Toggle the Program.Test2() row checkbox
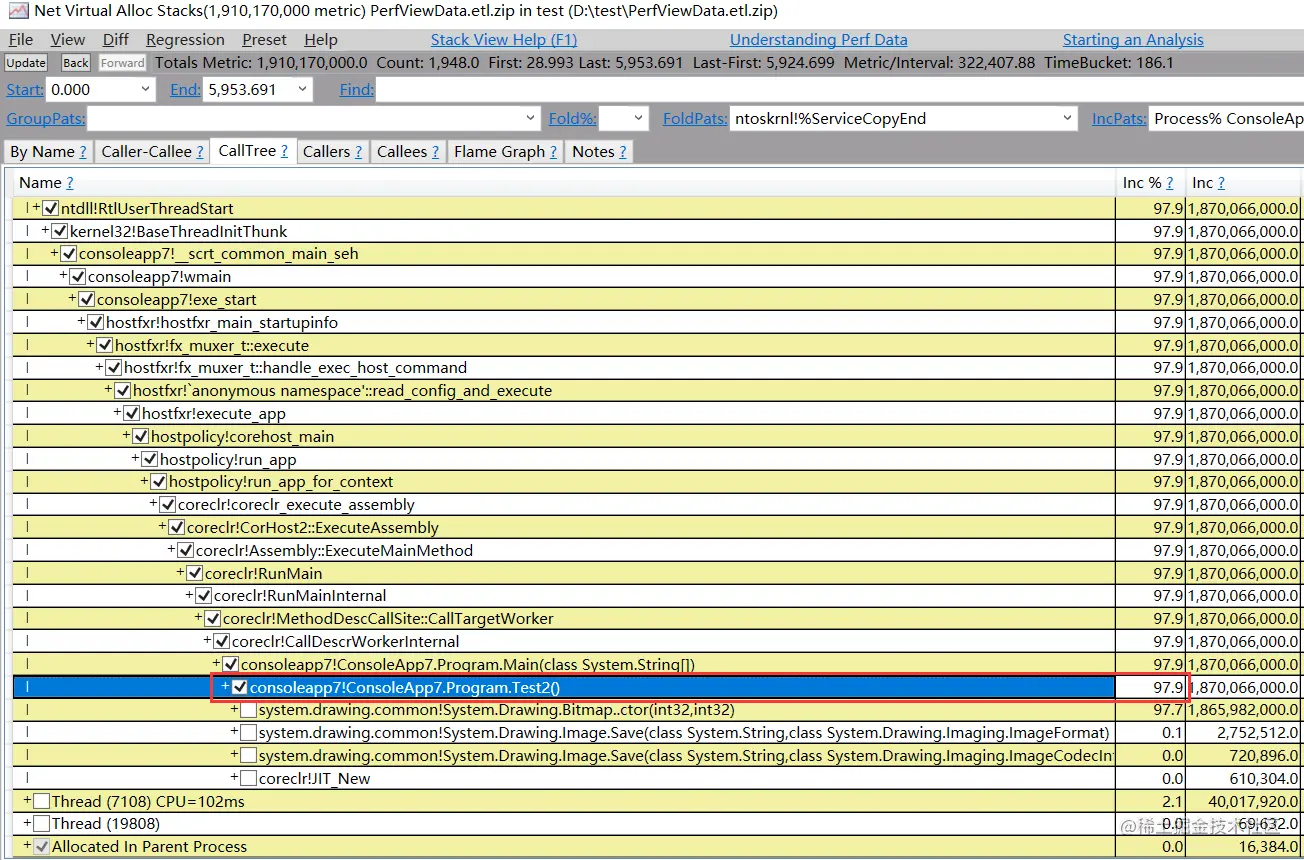1304x860 pixels. 239,688
